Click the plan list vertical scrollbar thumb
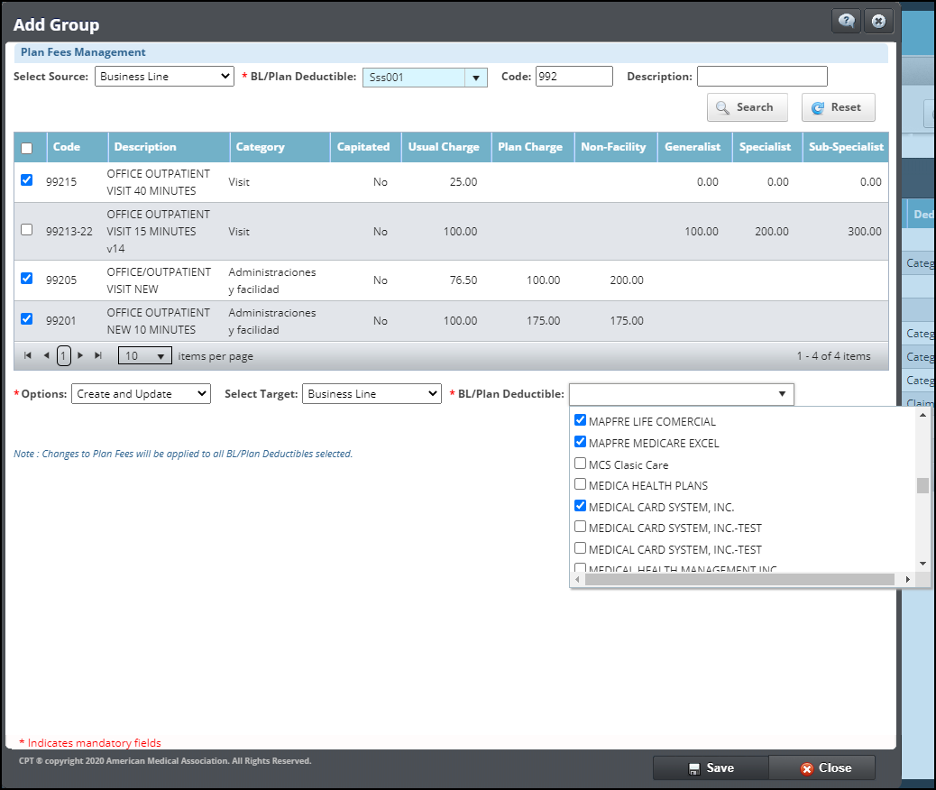This screenshot has height=790, width=936. coord(922,486)
